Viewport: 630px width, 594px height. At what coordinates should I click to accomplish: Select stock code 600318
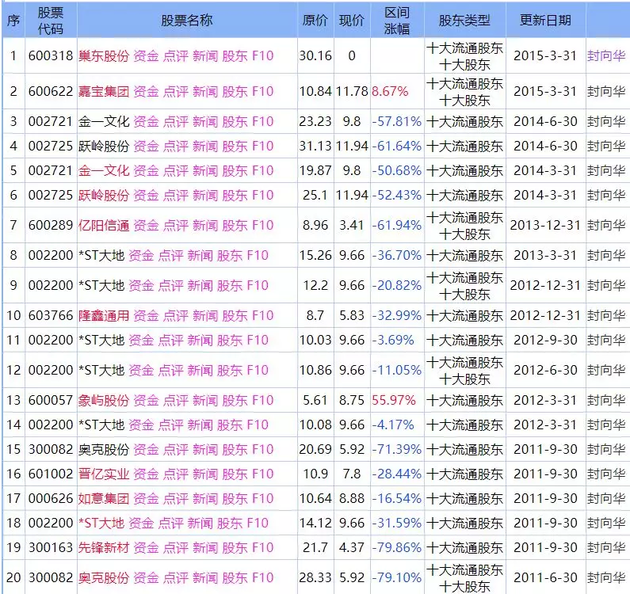(51, 55)
